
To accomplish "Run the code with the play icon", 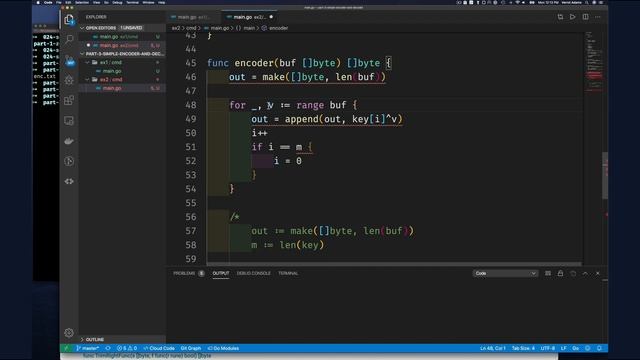I will (x=573, y=17).
